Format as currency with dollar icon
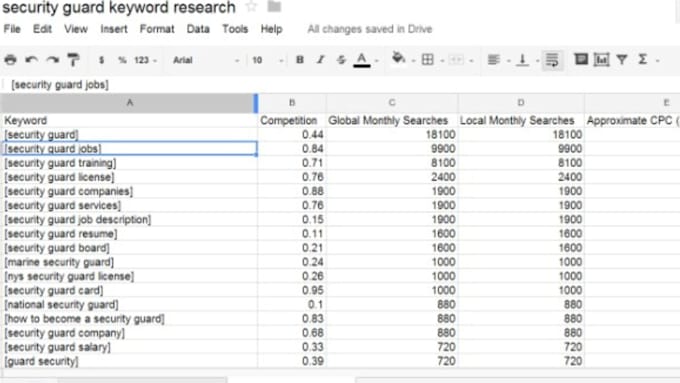Viewport: 680px width, 383px height. (101, 60)
